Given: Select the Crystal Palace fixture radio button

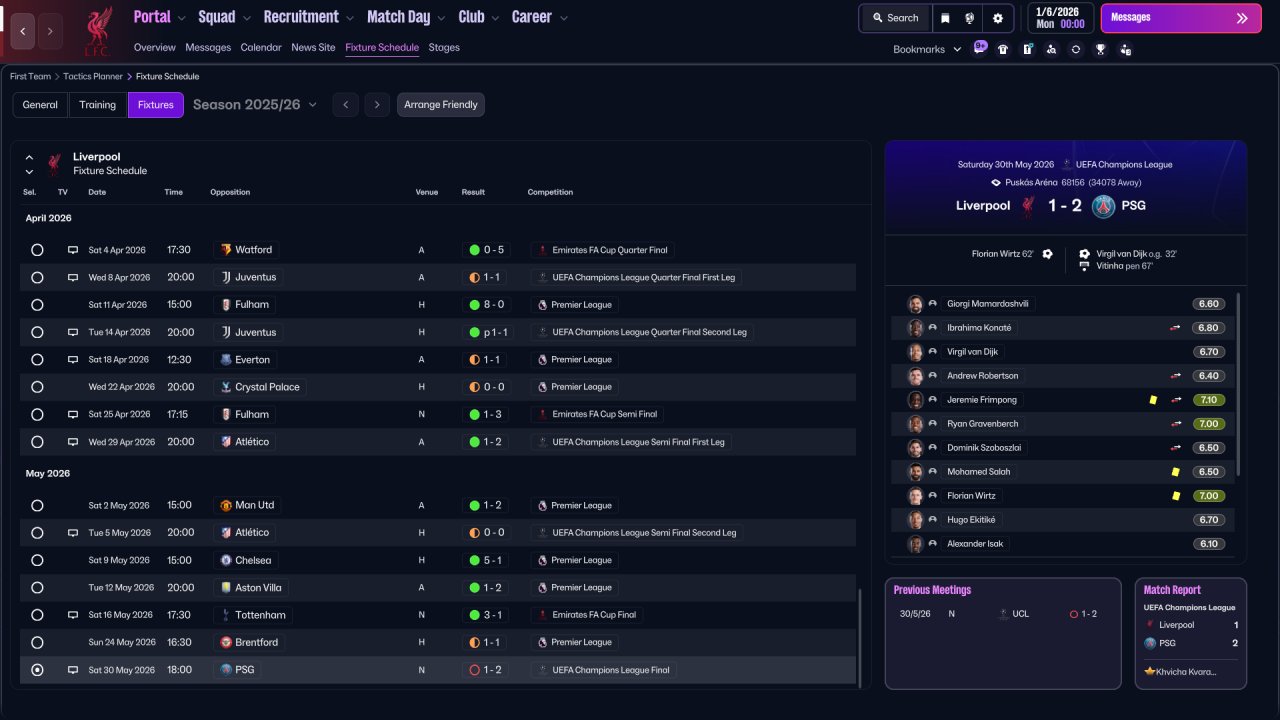Looking at the screenshot, I should pyautogui.click(x=37, y=387).
